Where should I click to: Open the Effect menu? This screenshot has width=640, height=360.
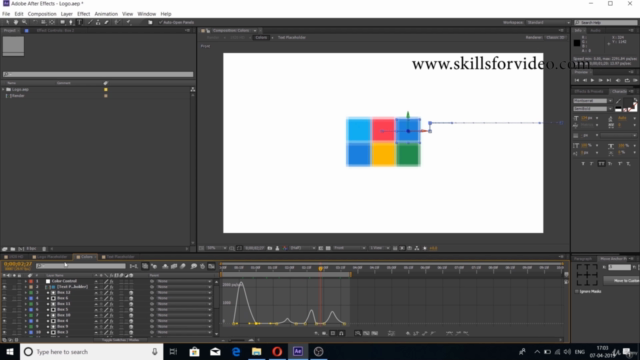[x=83, y=14]
